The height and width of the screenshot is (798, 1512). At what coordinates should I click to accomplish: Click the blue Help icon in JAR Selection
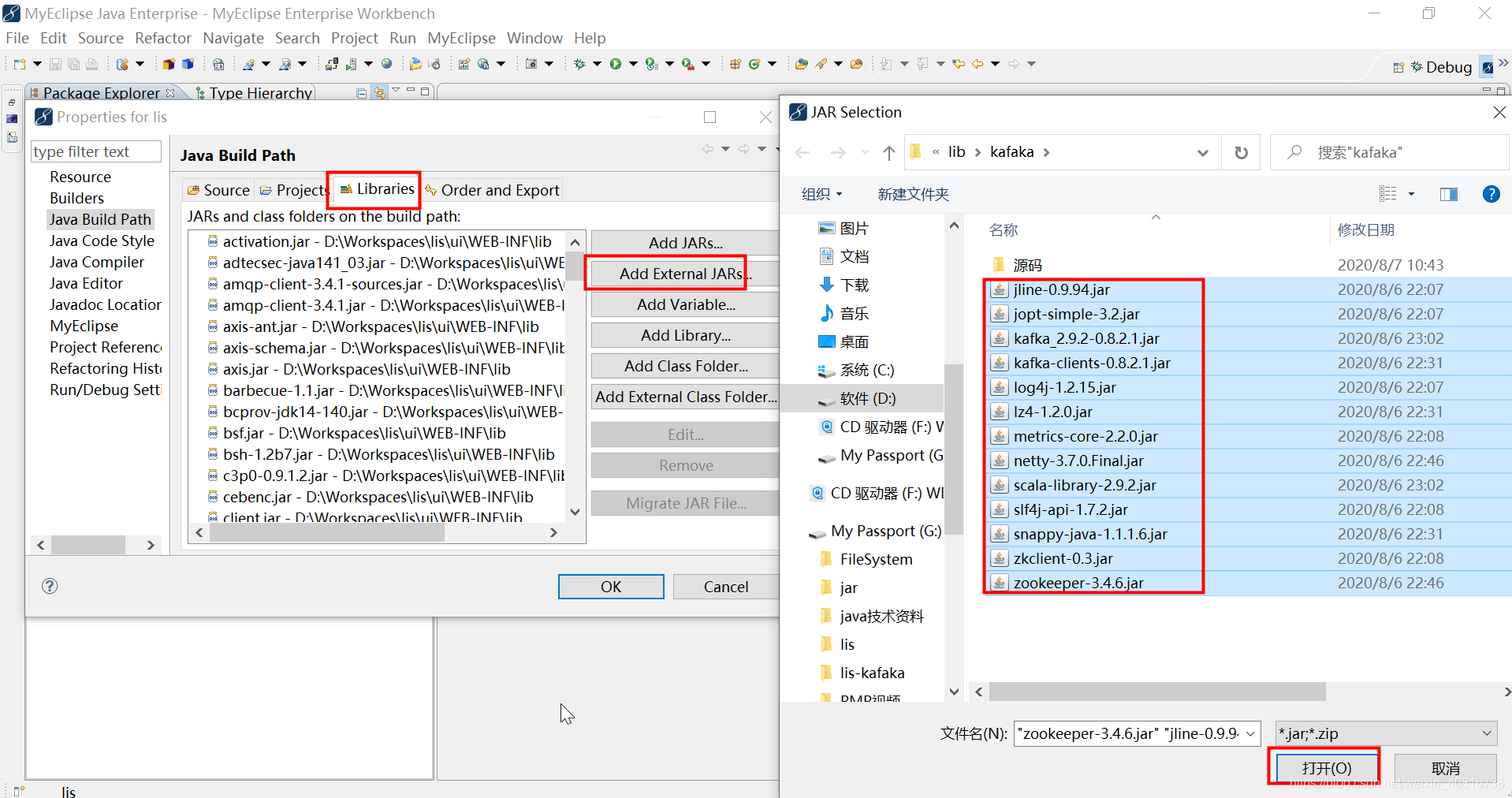point(1491,194)
